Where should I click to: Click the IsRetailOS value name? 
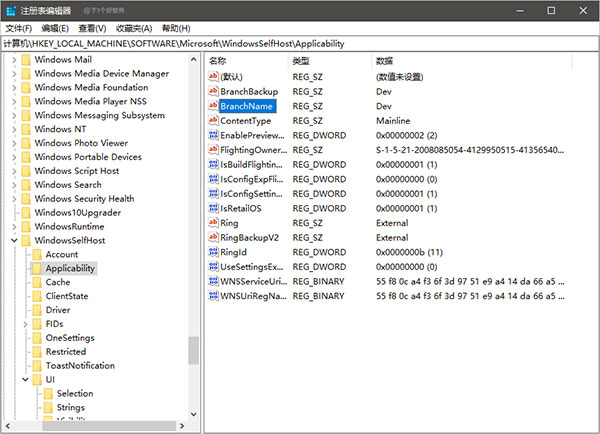pos(241,208)
